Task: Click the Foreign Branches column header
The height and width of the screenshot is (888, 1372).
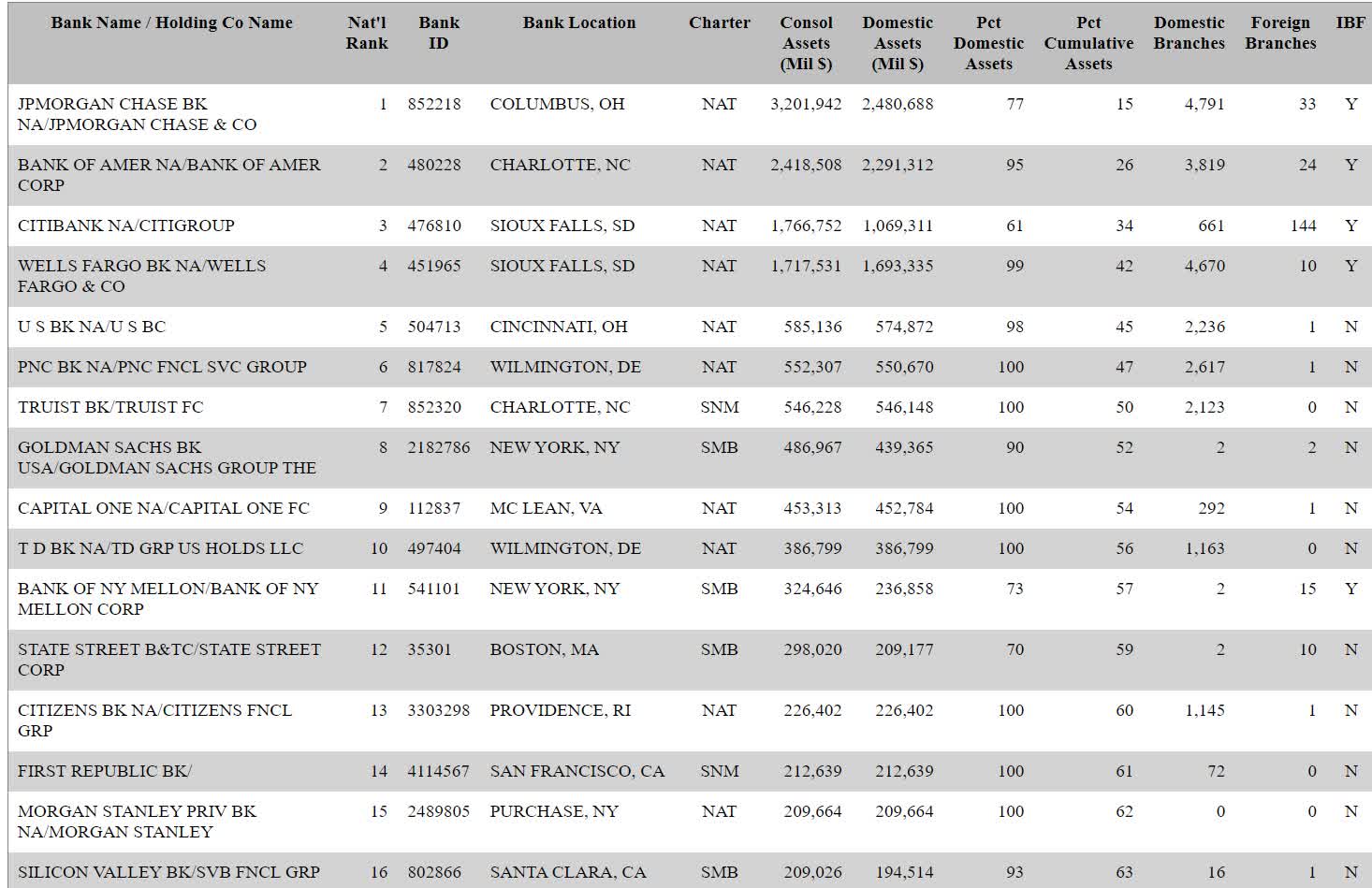Action: [x=1280, y=33]
